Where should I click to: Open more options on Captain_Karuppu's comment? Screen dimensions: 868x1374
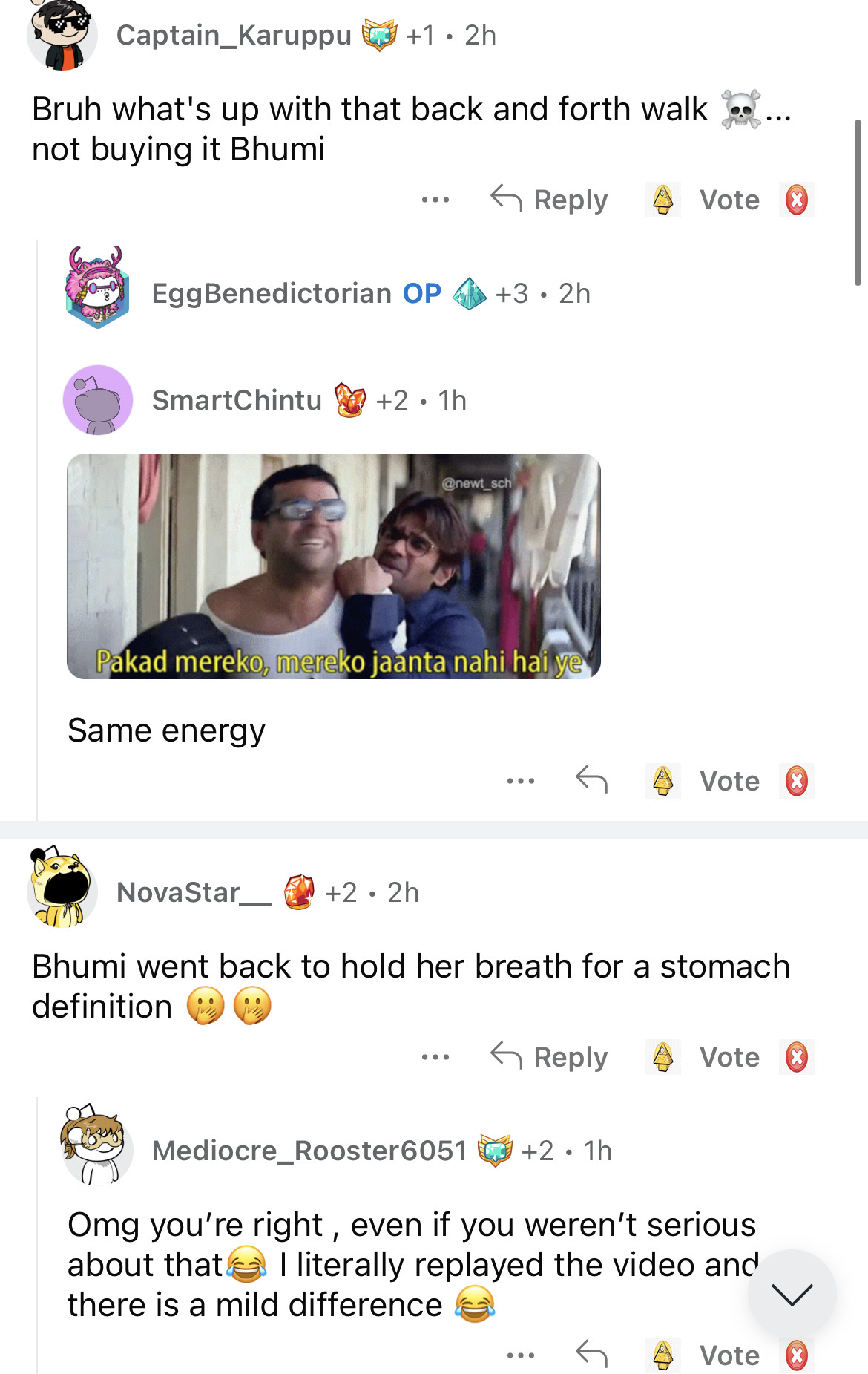(435, 200)
